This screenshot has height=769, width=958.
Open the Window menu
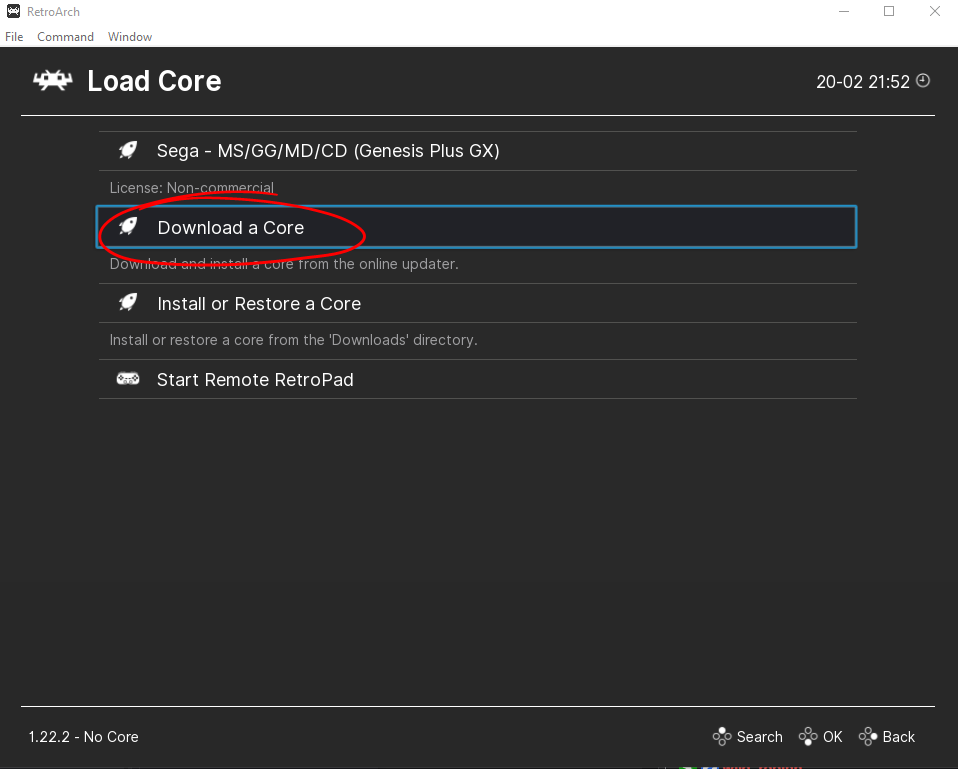pyautogui.click(x=129, y=36)
